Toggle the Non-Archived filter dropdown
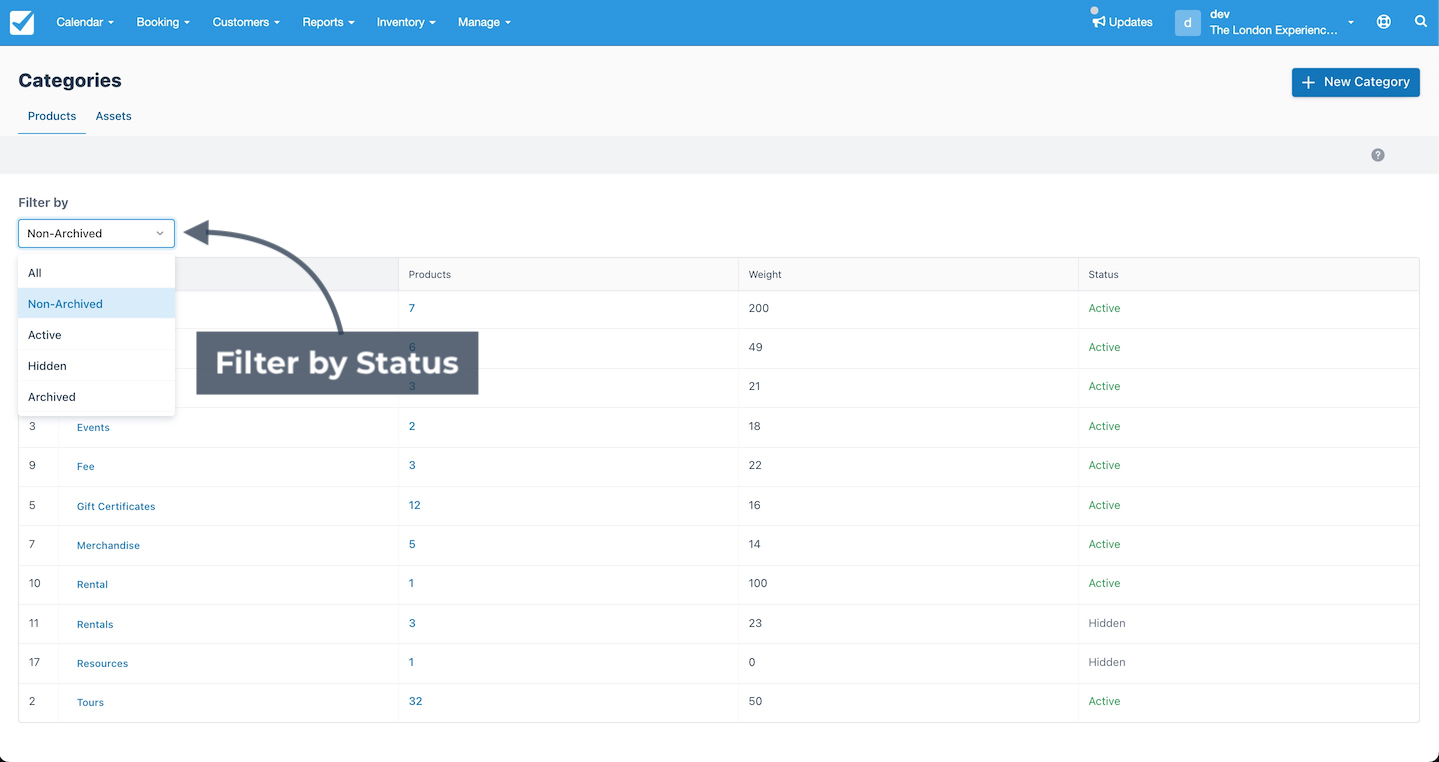Screen dimensions: 1439x762 tap(96, 233)
